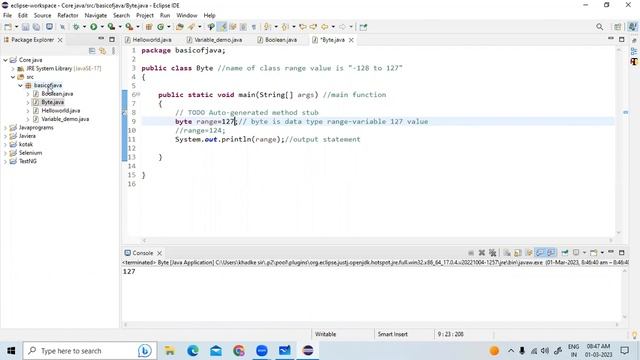Expand the Selenium project
Image resolution: width=640 pixels, height=360 pixels.
point(5,153)
